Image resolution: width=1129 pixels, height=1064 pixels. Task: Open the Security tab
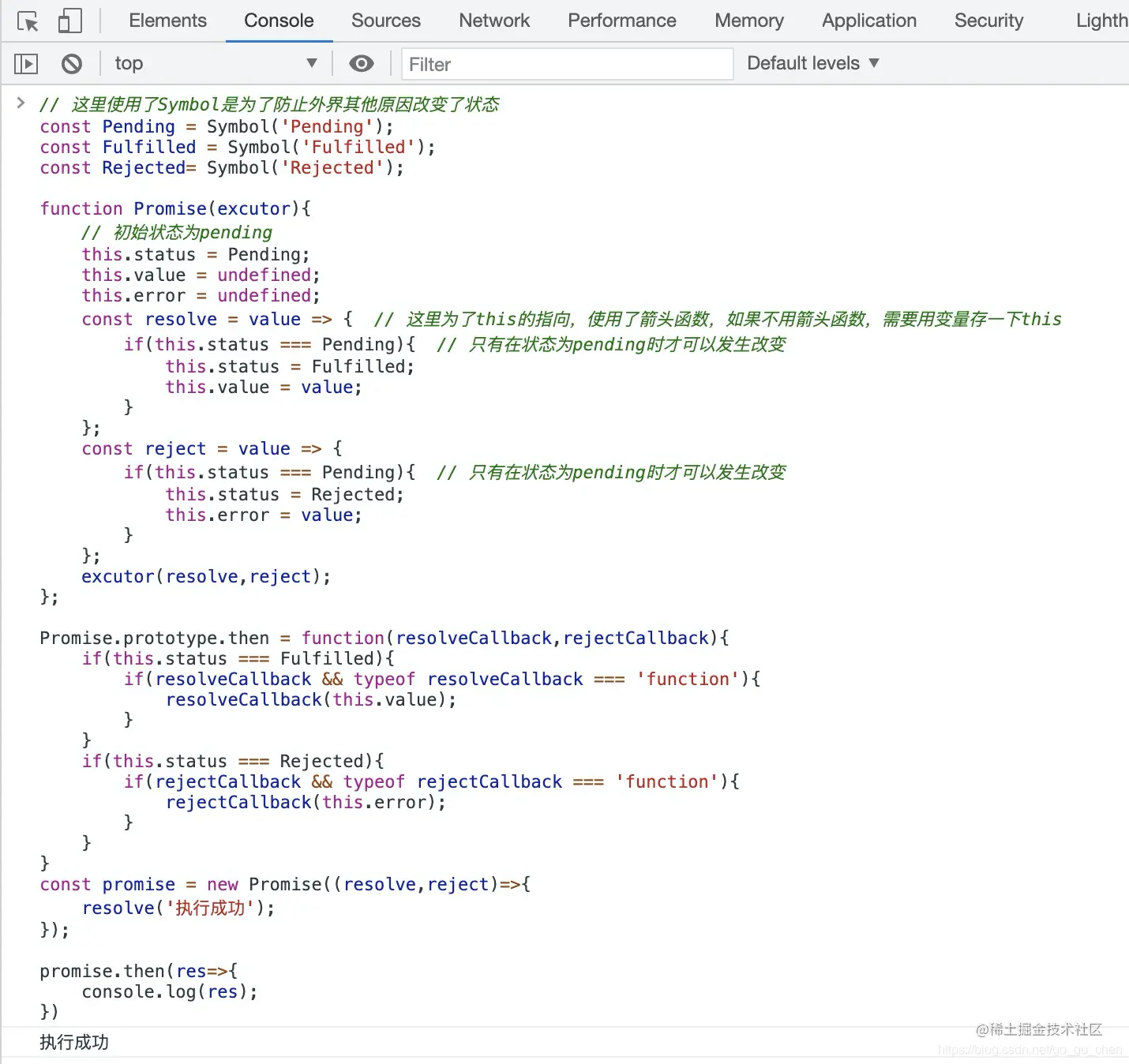coord(988,21)
